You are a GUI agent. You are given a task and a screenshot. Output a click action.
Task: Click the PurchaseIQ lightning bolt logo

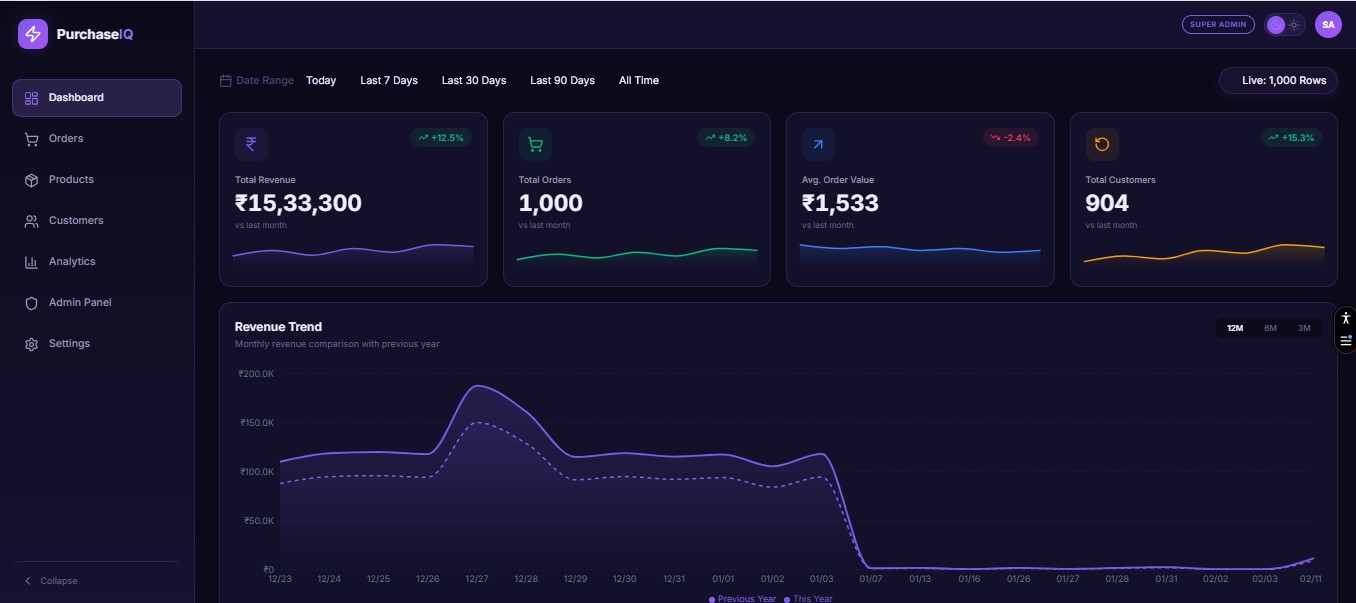coord(33,34)
